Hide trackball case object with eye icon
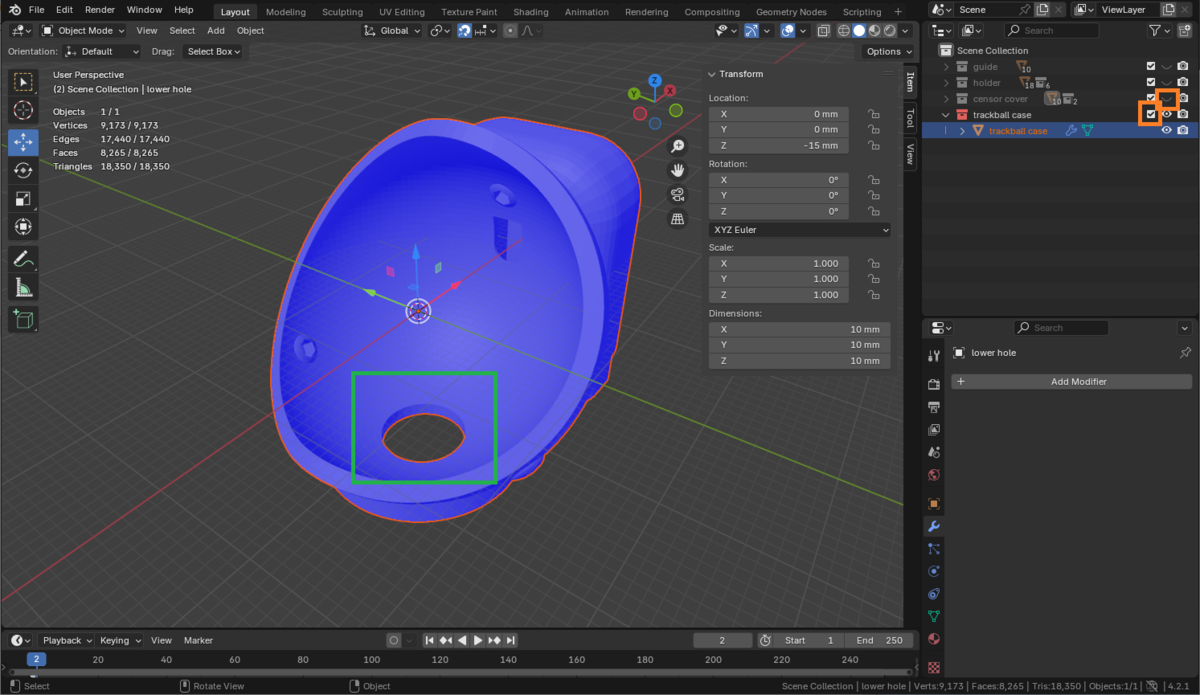The width and height of the screenshot is (1200, 695). [1166, 131]
